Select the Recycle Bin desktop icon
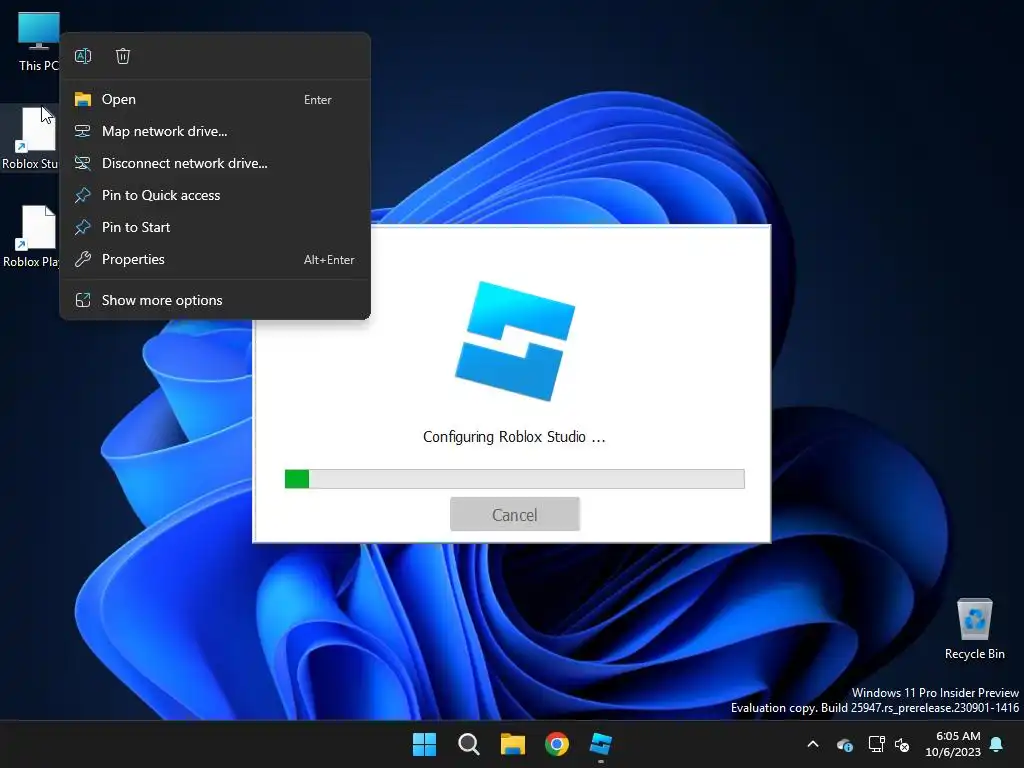Image resolution: width=1024 pixels, height=768 pixels. 974,630
